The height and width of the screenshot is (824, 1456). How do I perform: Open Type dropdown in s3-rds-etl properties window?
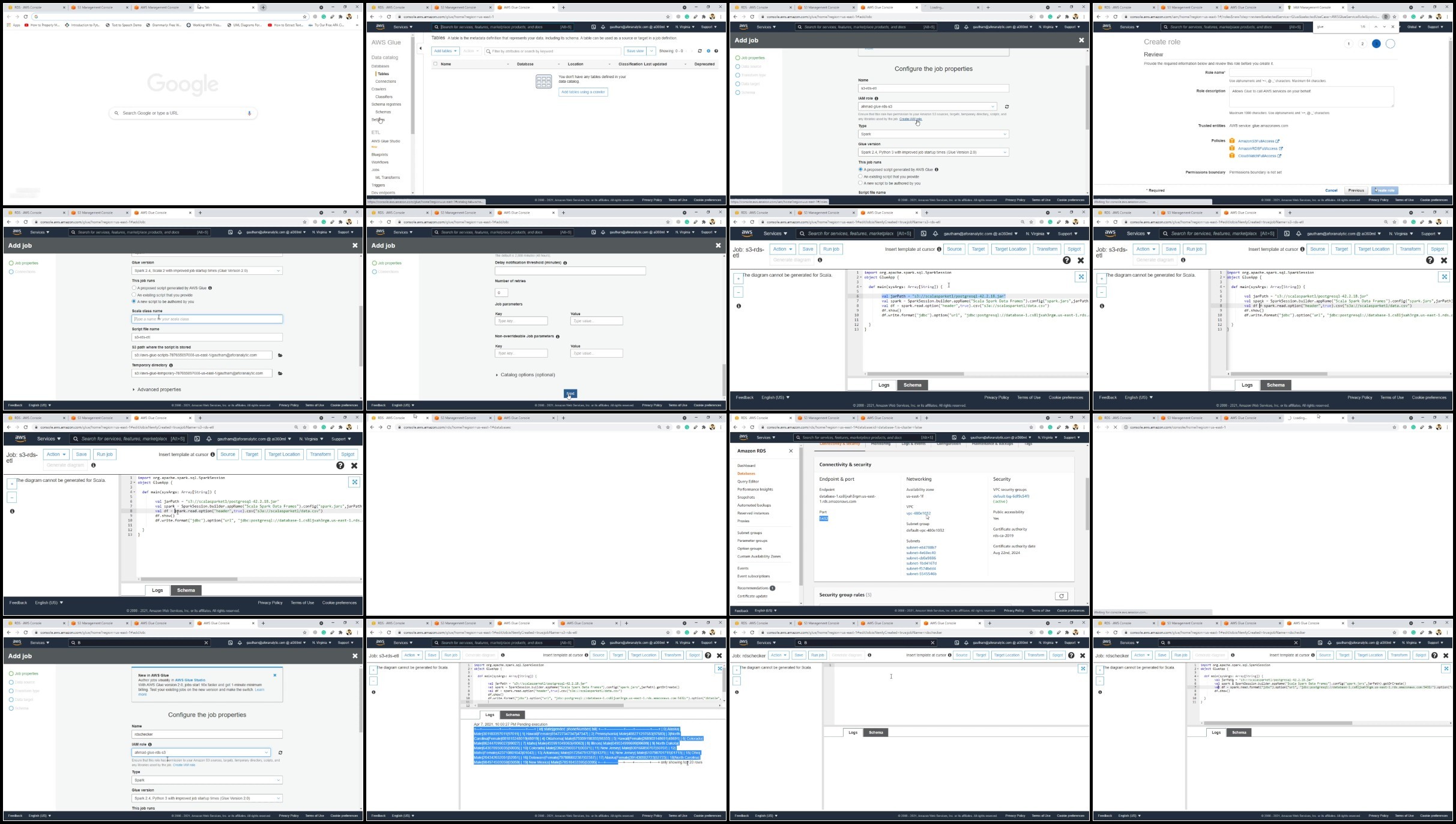point(934,134)
